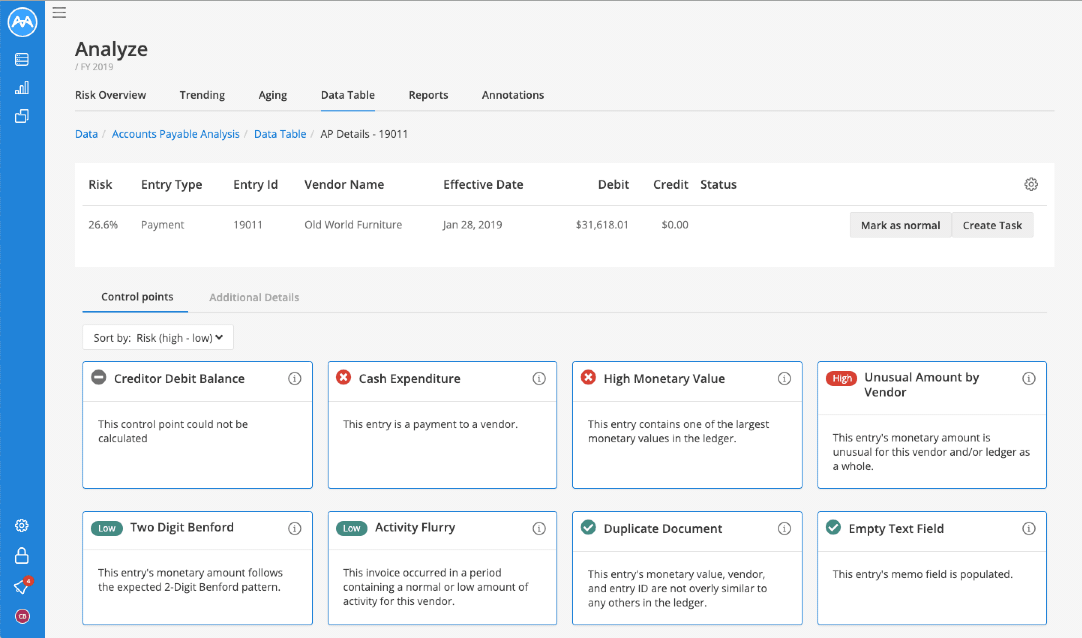The image size is (1082, 638).
Task: Open the red user avatar icon
Action: (22, 617)
